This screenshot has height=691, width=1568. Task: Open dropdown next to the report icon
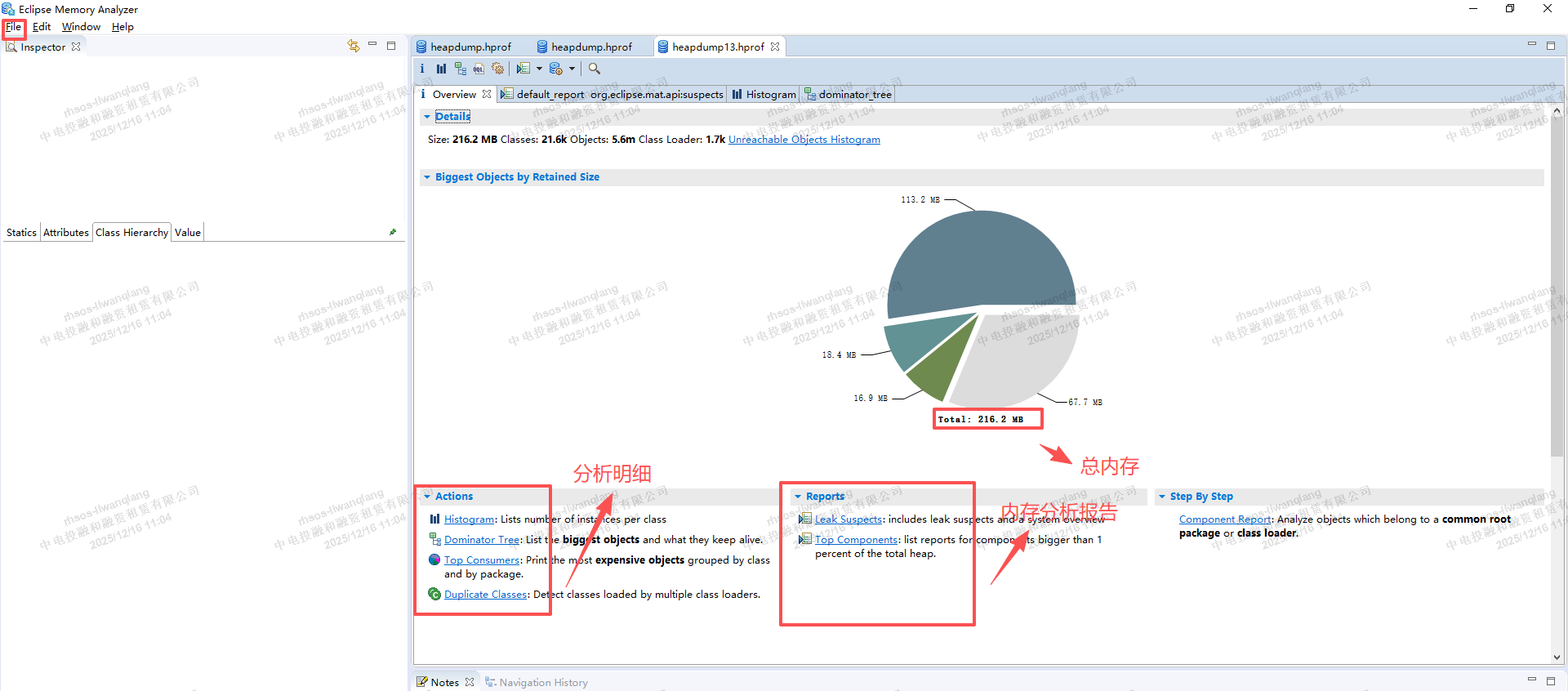click(x=539, y=69)
